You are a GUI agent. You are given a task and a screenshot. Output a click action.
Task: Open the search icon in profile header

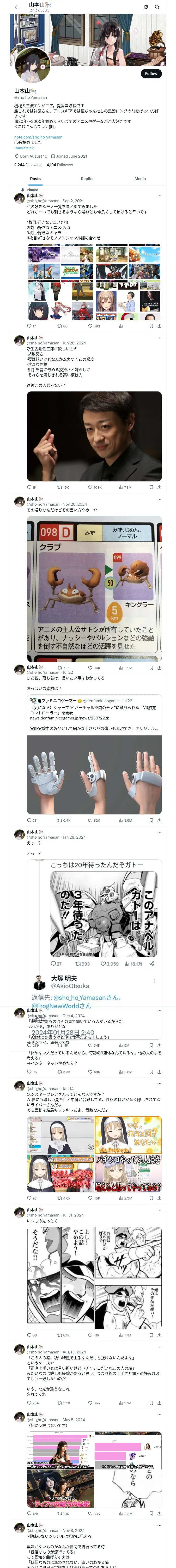(x=157, y=7)
